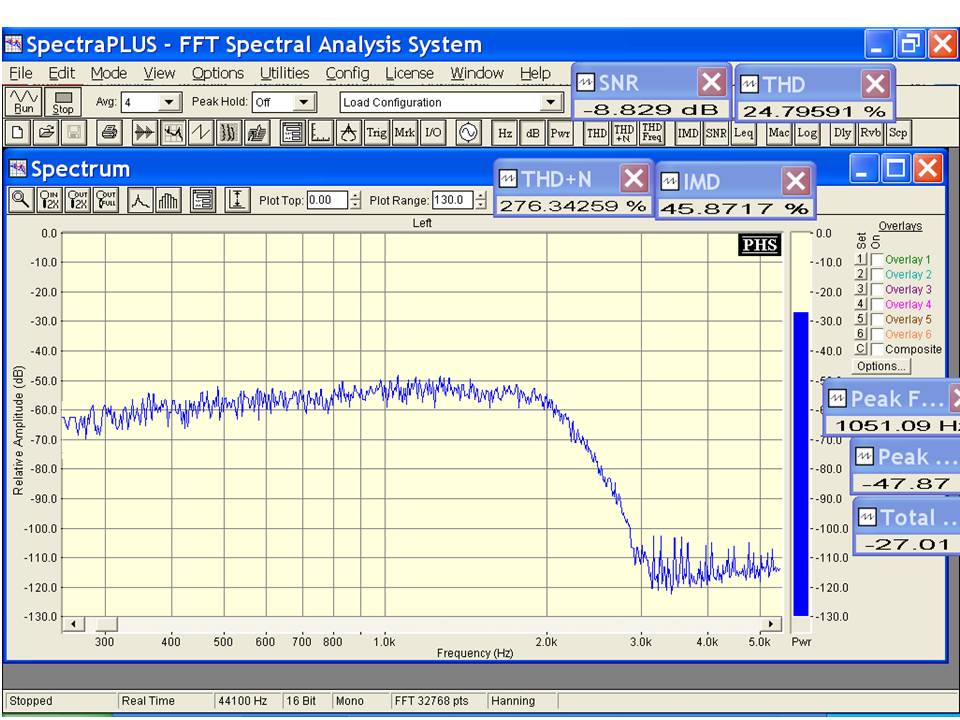Click the THD+N toolbar button

click(x=624, y=133)
